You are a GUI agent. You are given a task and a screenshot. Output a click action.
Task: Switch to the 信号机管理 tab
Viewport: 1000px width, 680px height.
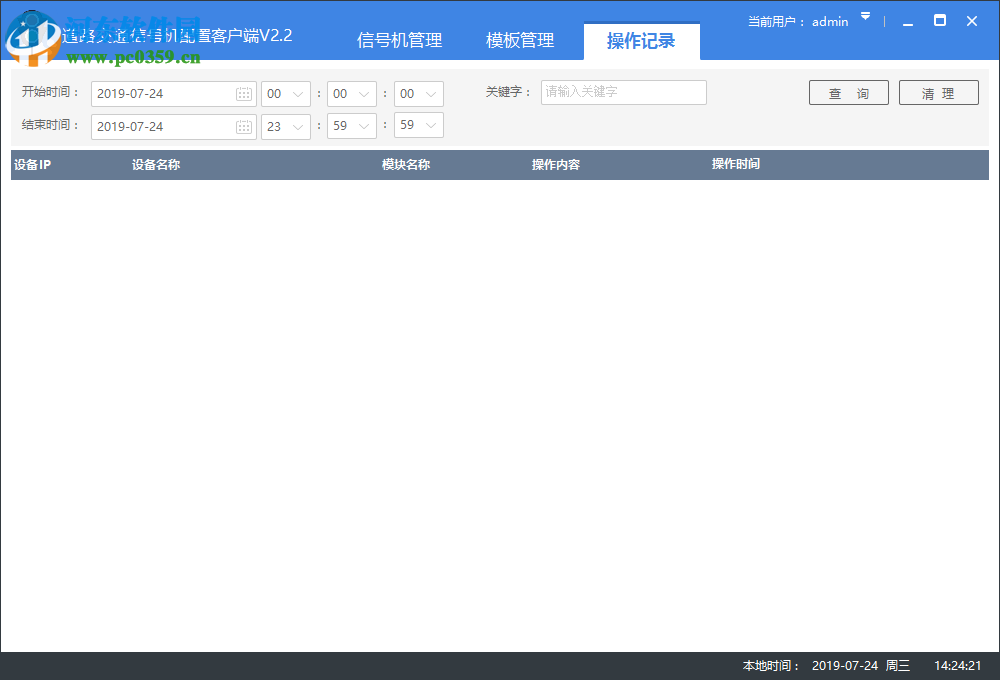[x=399, y=40]
